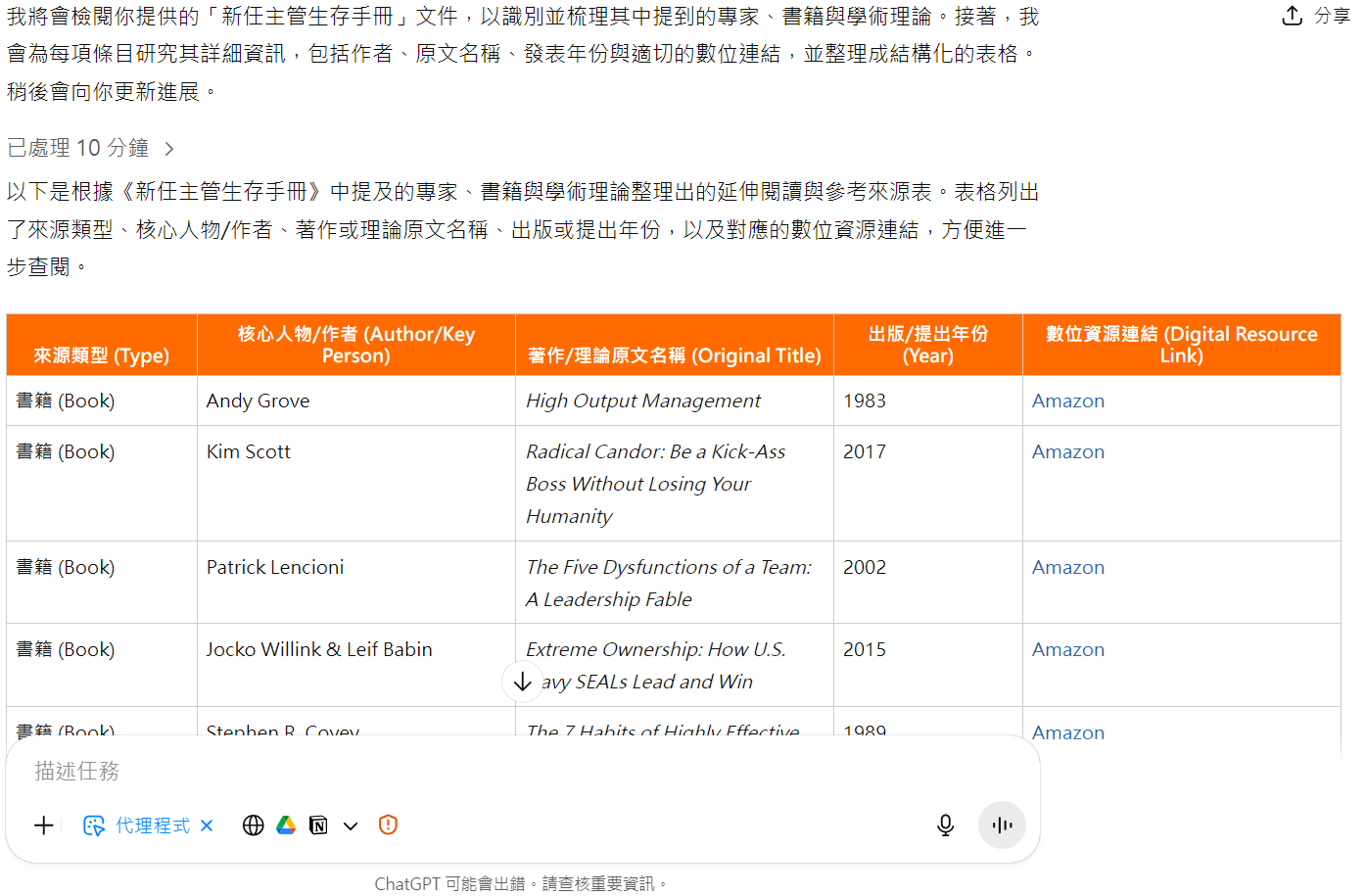Viewport: 1367px width, 896px height.
Task: Click the plus attach button
Action: tap(44, 825)
